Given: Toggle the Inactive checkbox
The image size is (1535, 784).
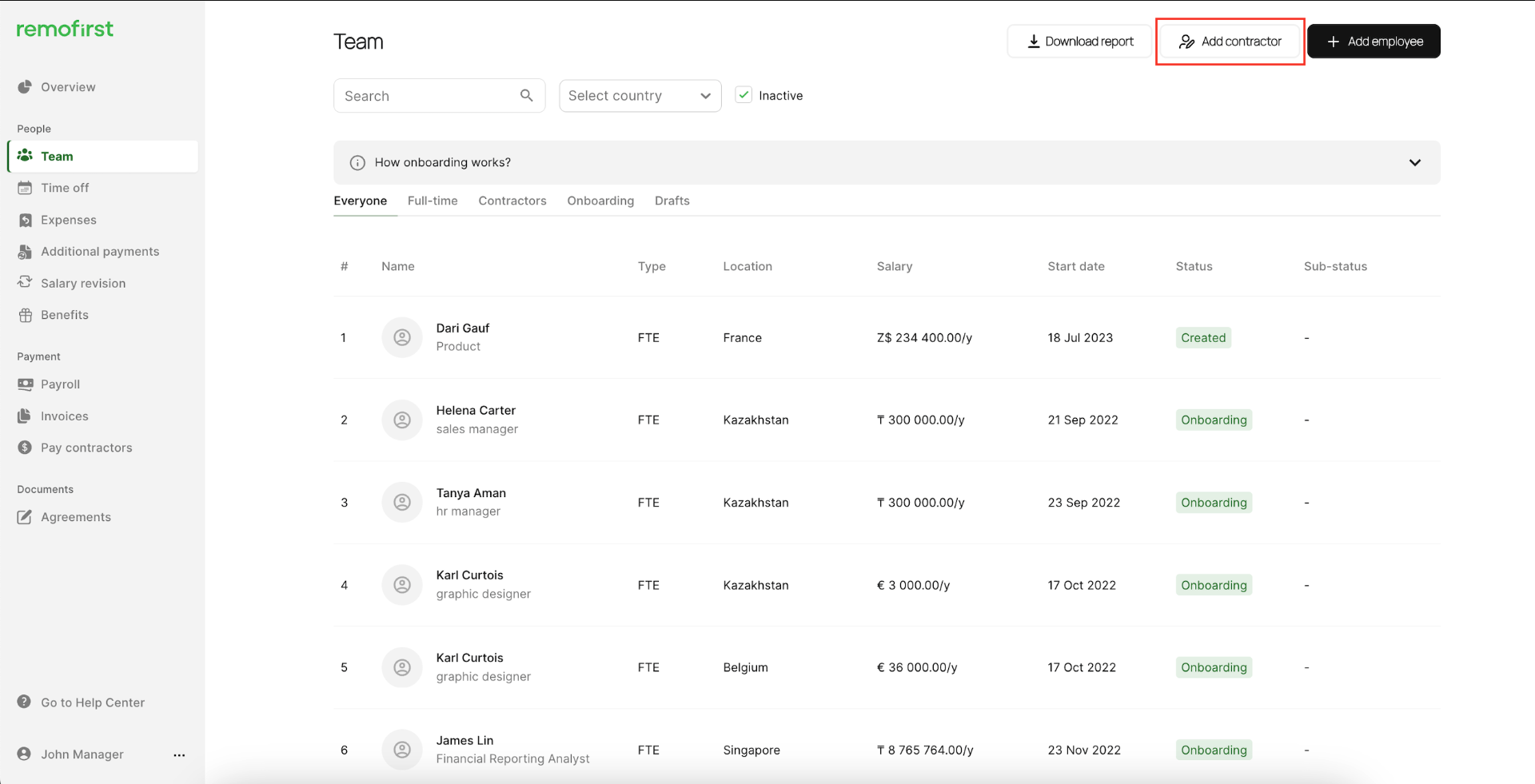Looking at the screenshot, I should (x=744, y=95).
